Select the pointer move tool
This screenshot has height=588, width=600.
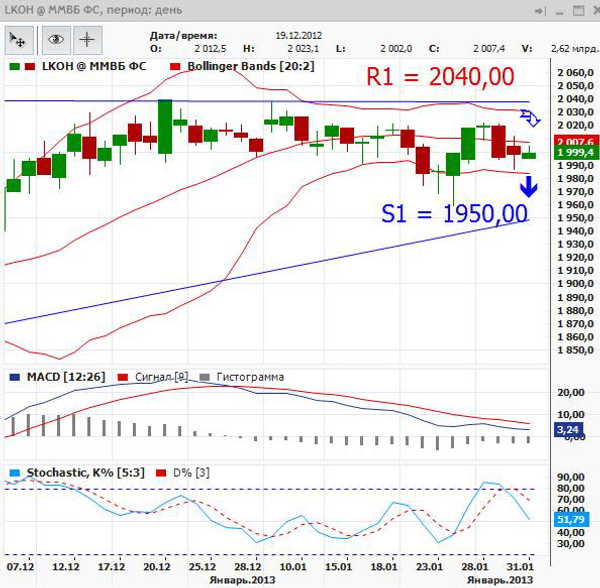(x=19, y=40)
